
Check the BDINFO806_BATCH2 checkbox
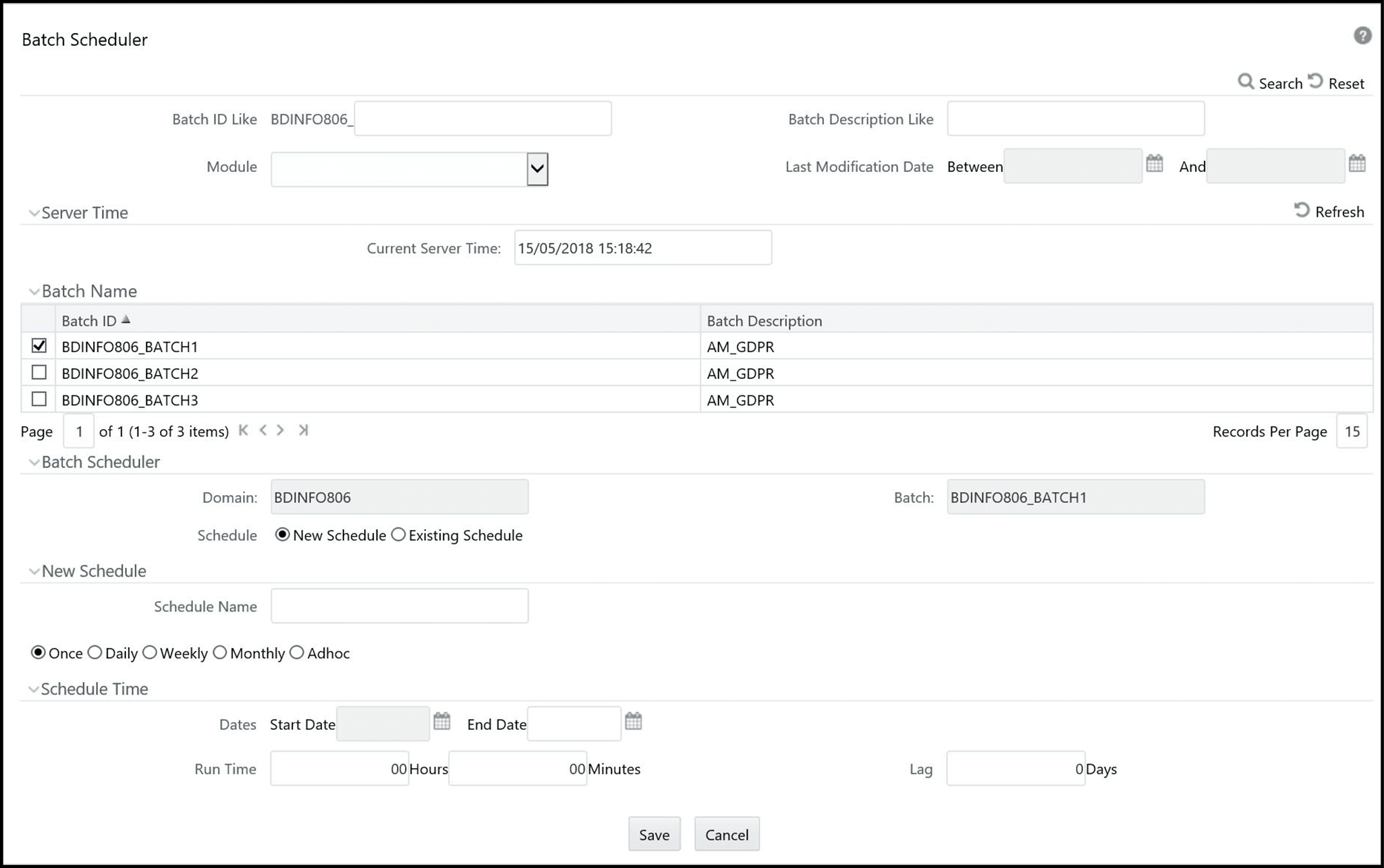tap(39, 372)
